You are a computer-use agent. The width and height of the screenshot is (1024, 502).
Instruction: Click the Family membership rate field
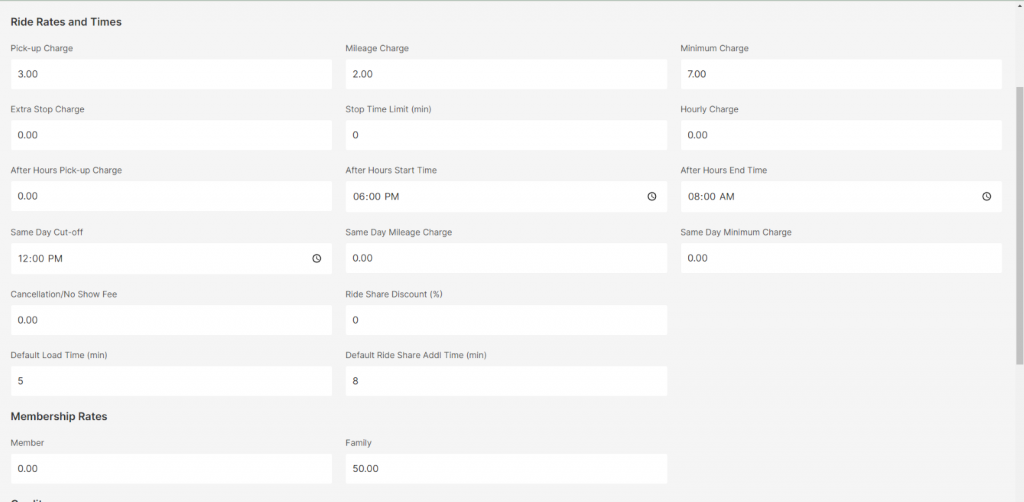(x=506, y=469)
